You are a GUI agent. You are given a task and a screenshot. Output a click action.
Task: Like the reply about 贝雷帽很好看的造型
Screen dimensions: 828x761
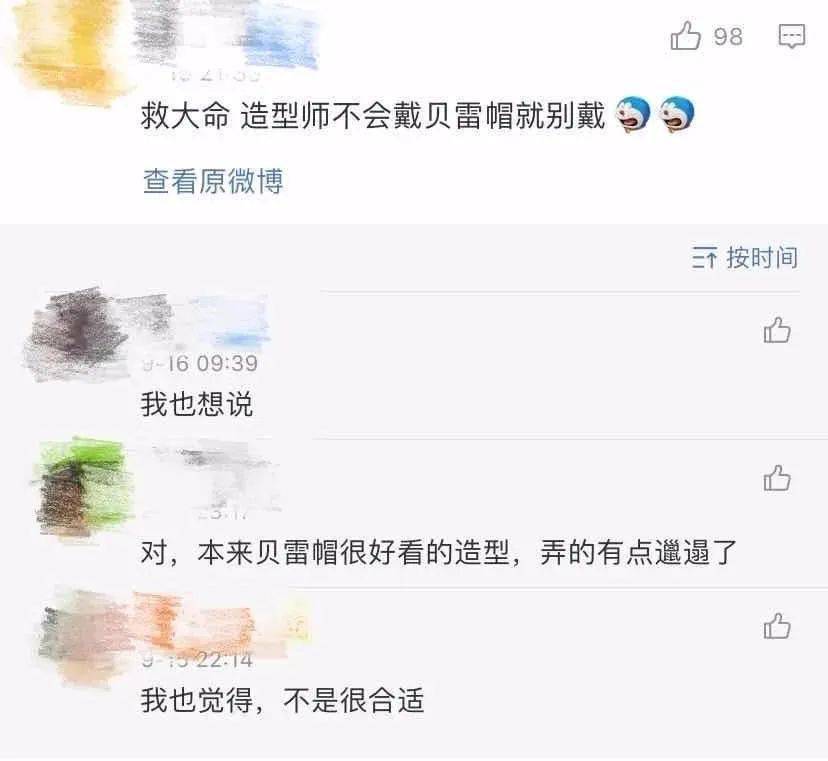coord(777,478)
